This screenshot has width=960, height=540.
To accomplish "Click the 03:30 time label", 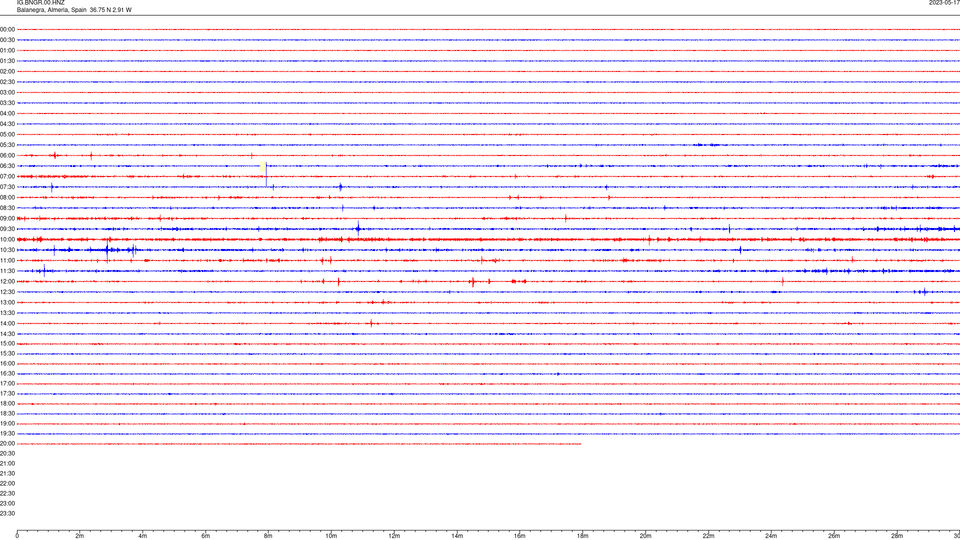I will [x=7, y=103].
